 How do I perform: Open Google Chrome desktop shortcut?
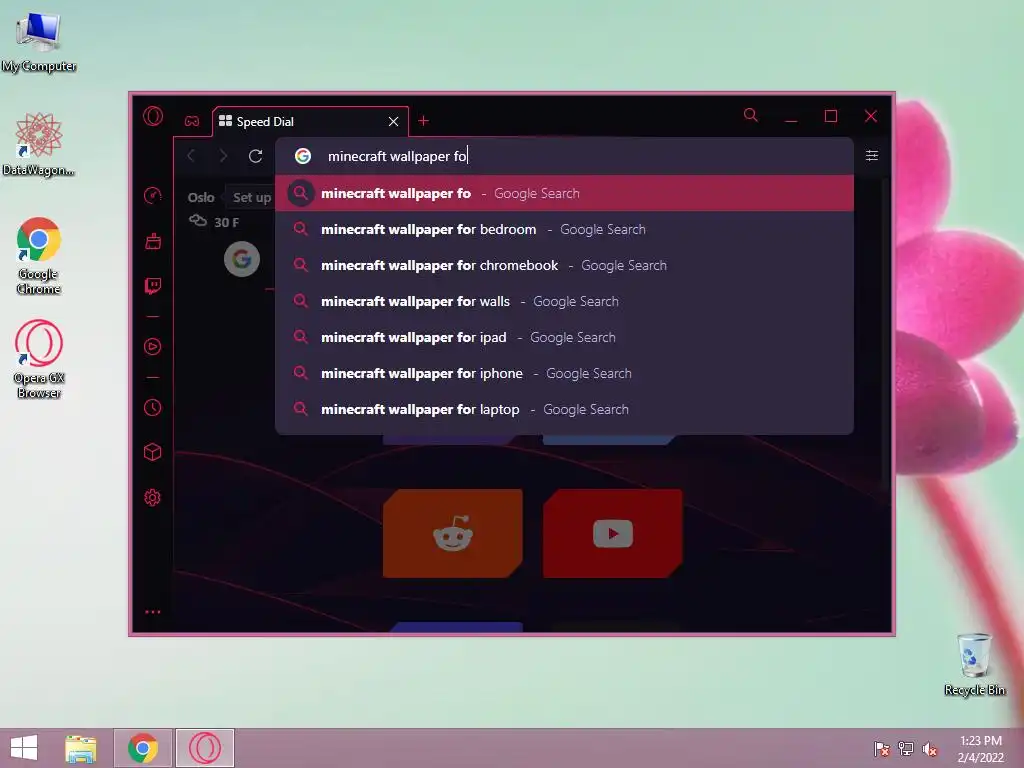(x=39, y=256)
